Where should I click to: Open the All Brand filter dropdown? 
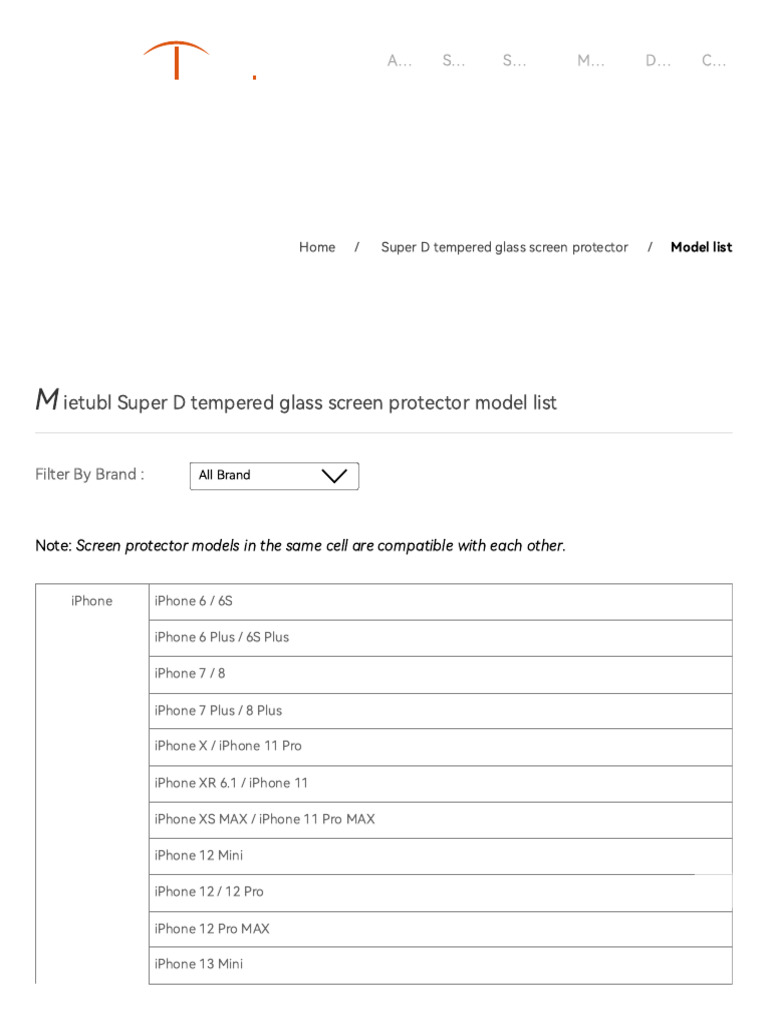click(260, 476)
